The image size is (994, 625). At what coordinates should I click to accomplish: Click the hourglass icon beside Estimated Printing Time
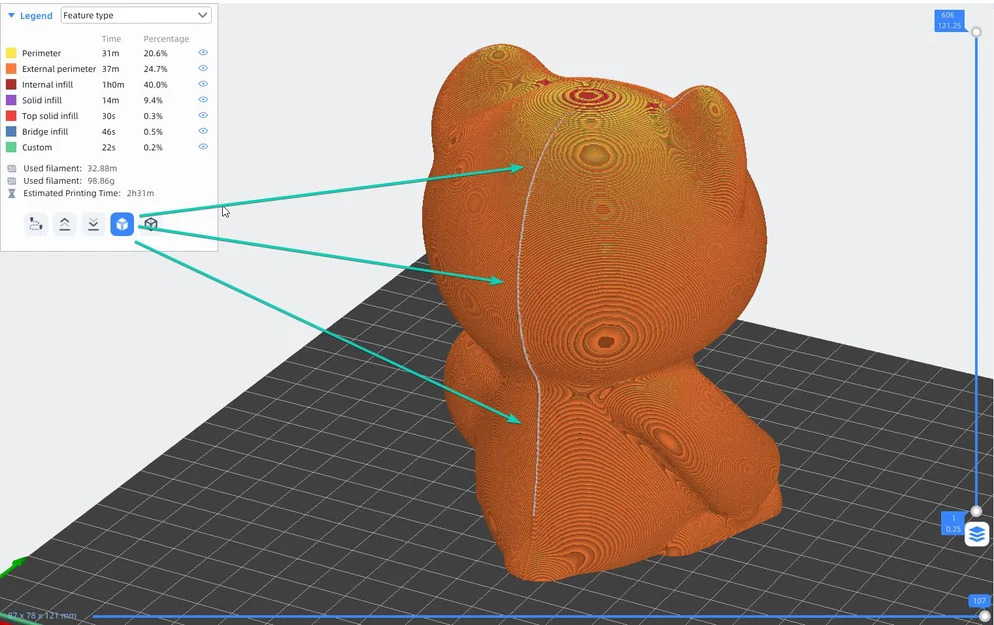(x=11, y=193)
